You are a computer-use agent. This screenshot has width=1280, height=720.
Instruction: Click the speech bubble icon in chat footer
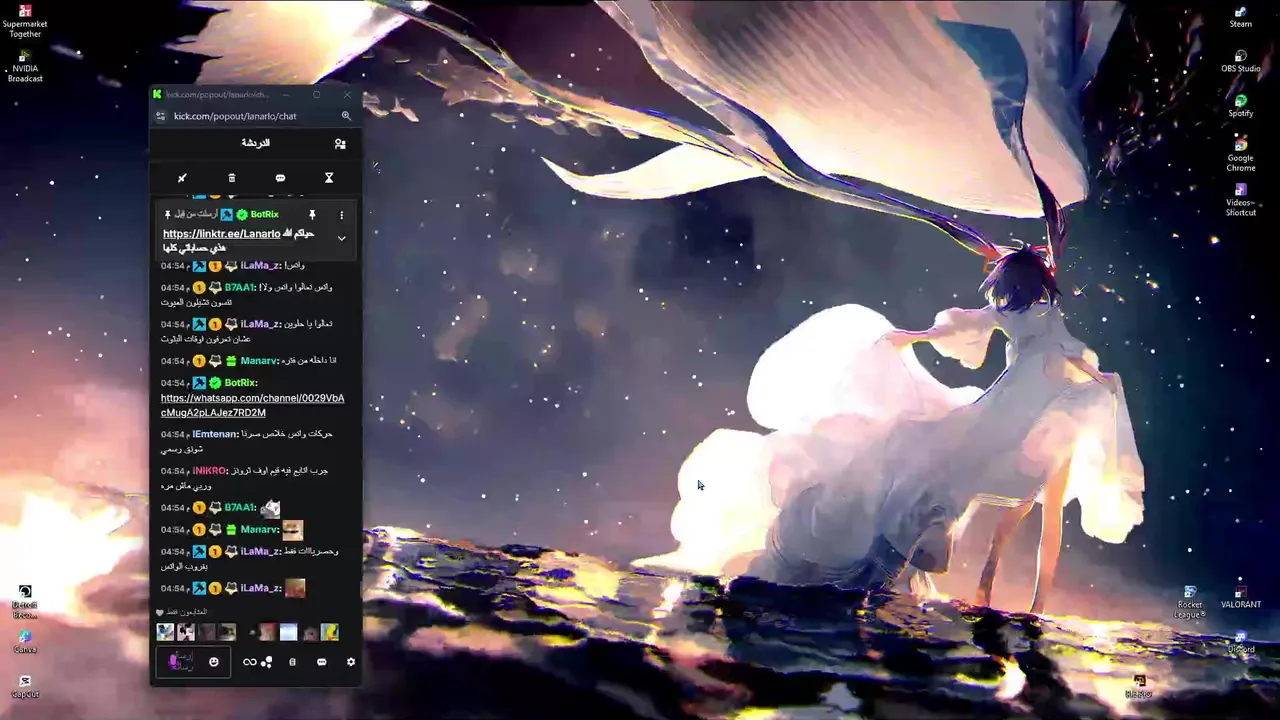[321, 662]
